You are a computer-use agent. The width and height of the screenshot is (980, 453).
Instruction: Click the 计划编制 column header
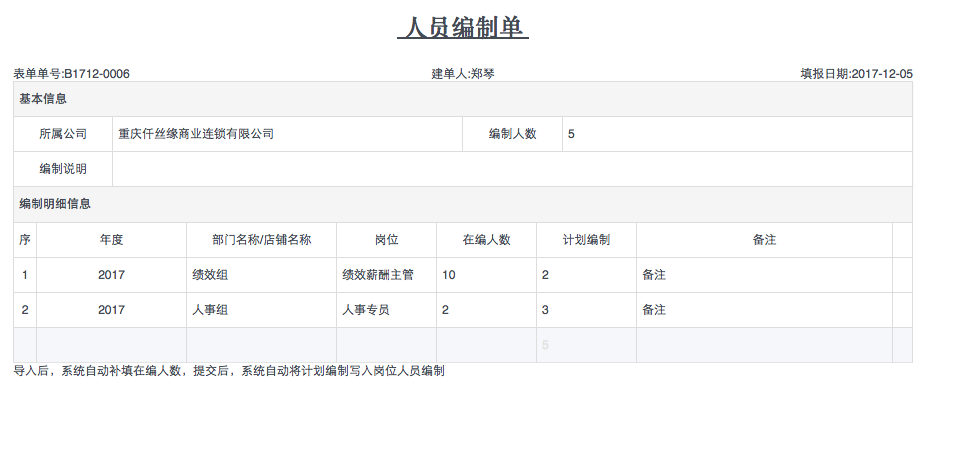586,240
